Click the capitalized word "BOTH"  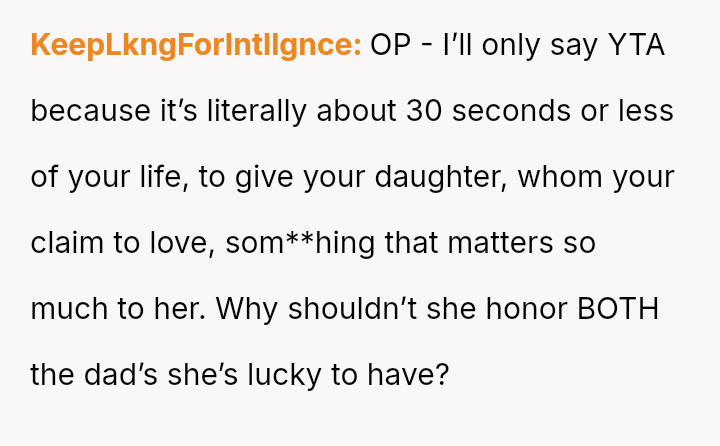click(618, 310)
